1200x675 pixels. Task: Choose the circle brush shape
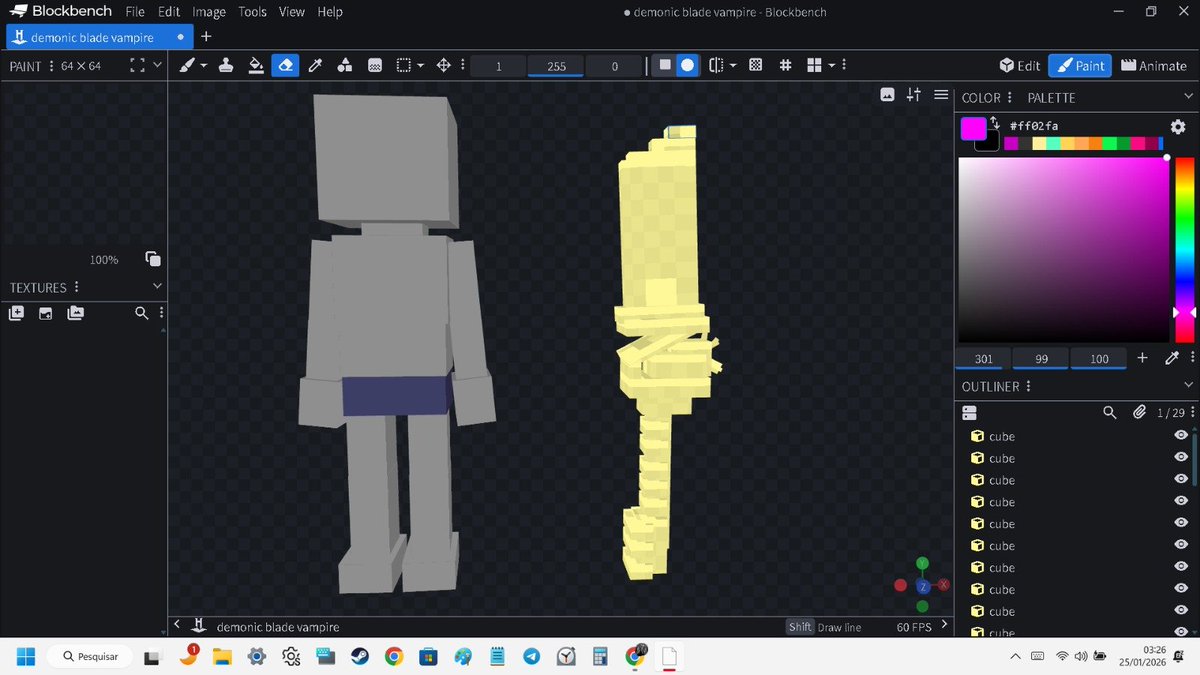[687, 65]
